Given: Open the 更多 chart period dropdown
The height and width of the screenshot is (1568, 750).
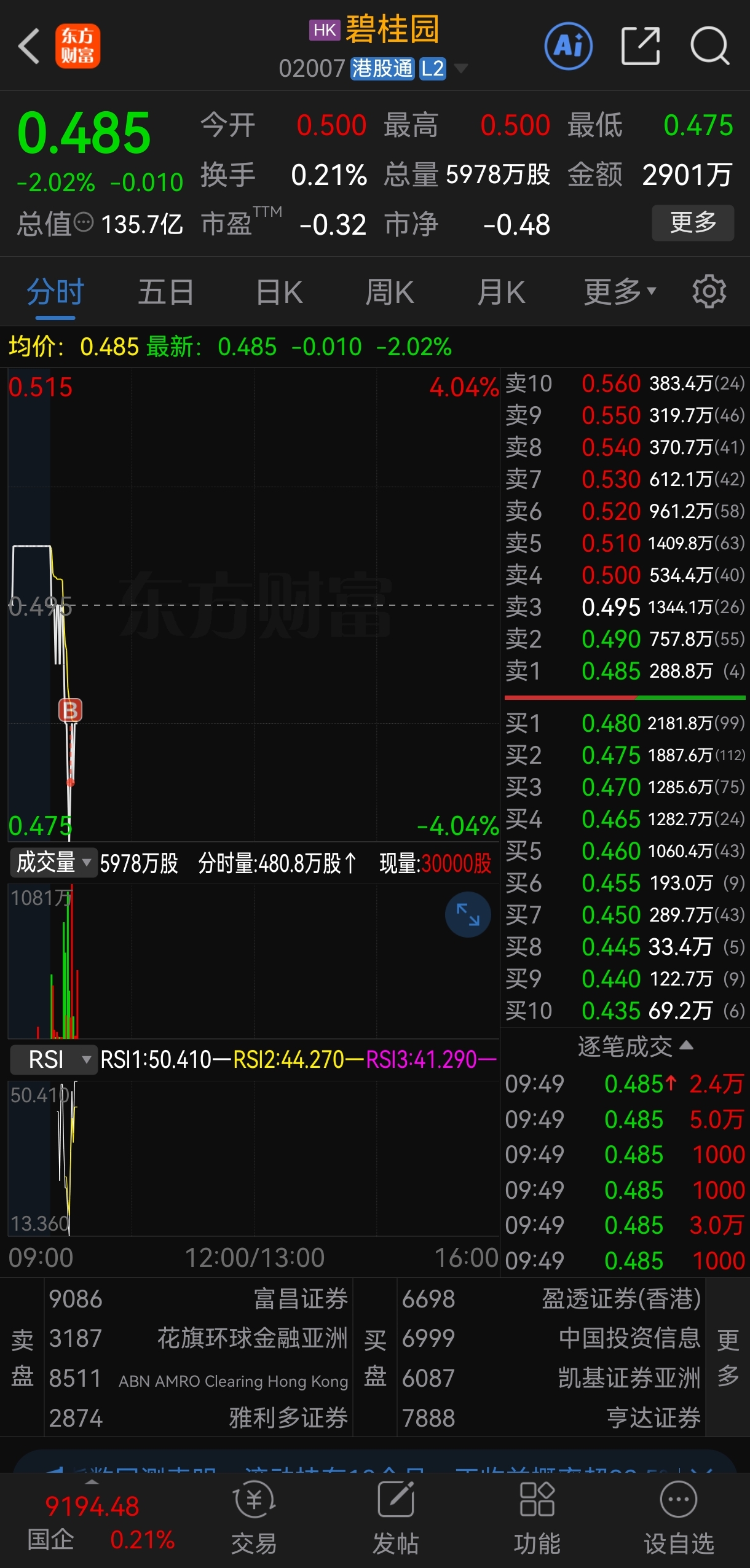Looking at the screenshot, I should tap(620, 292).
